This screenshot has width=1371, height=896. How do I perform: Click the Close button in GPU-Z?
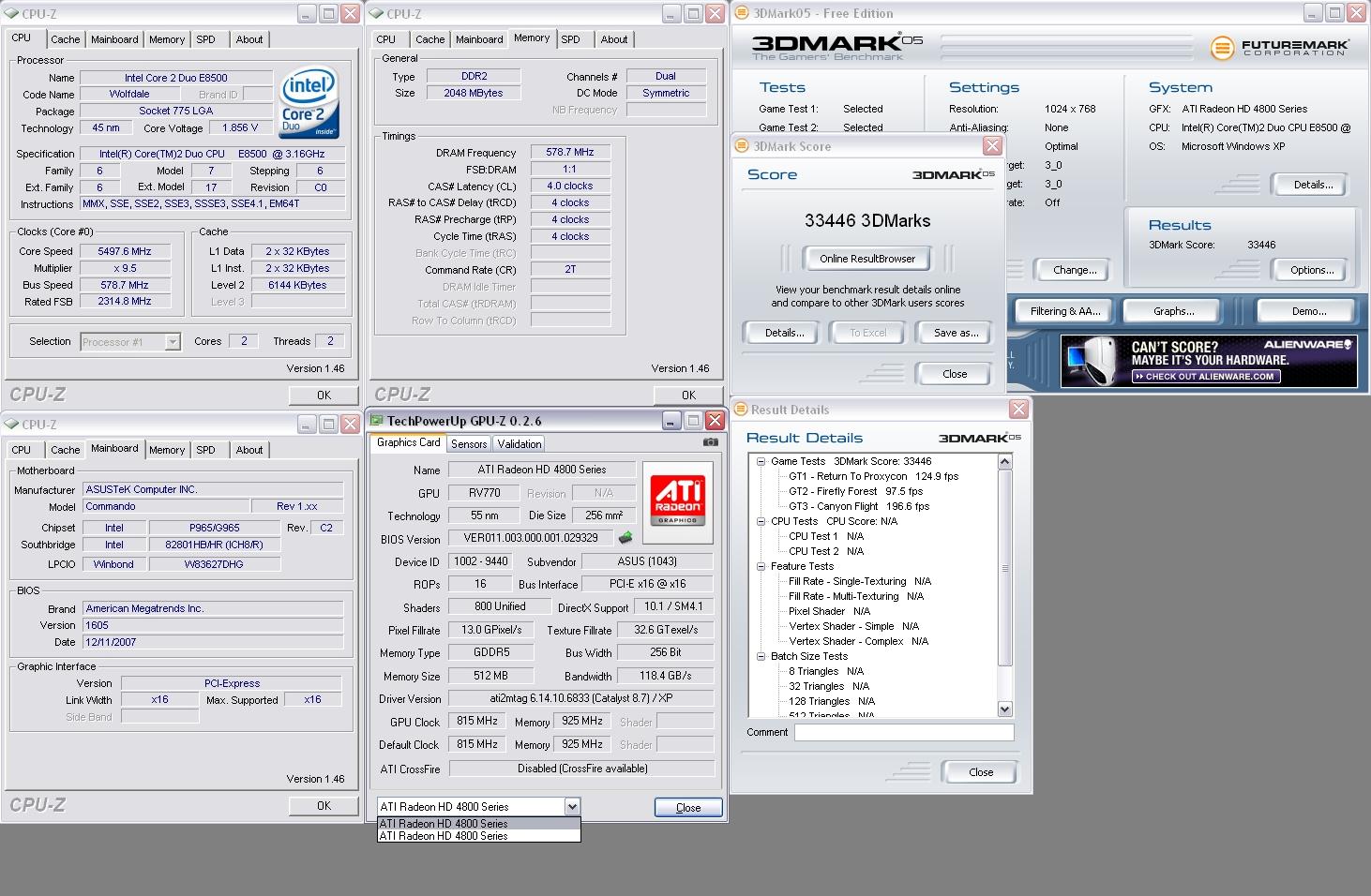[x=688, y=807]
